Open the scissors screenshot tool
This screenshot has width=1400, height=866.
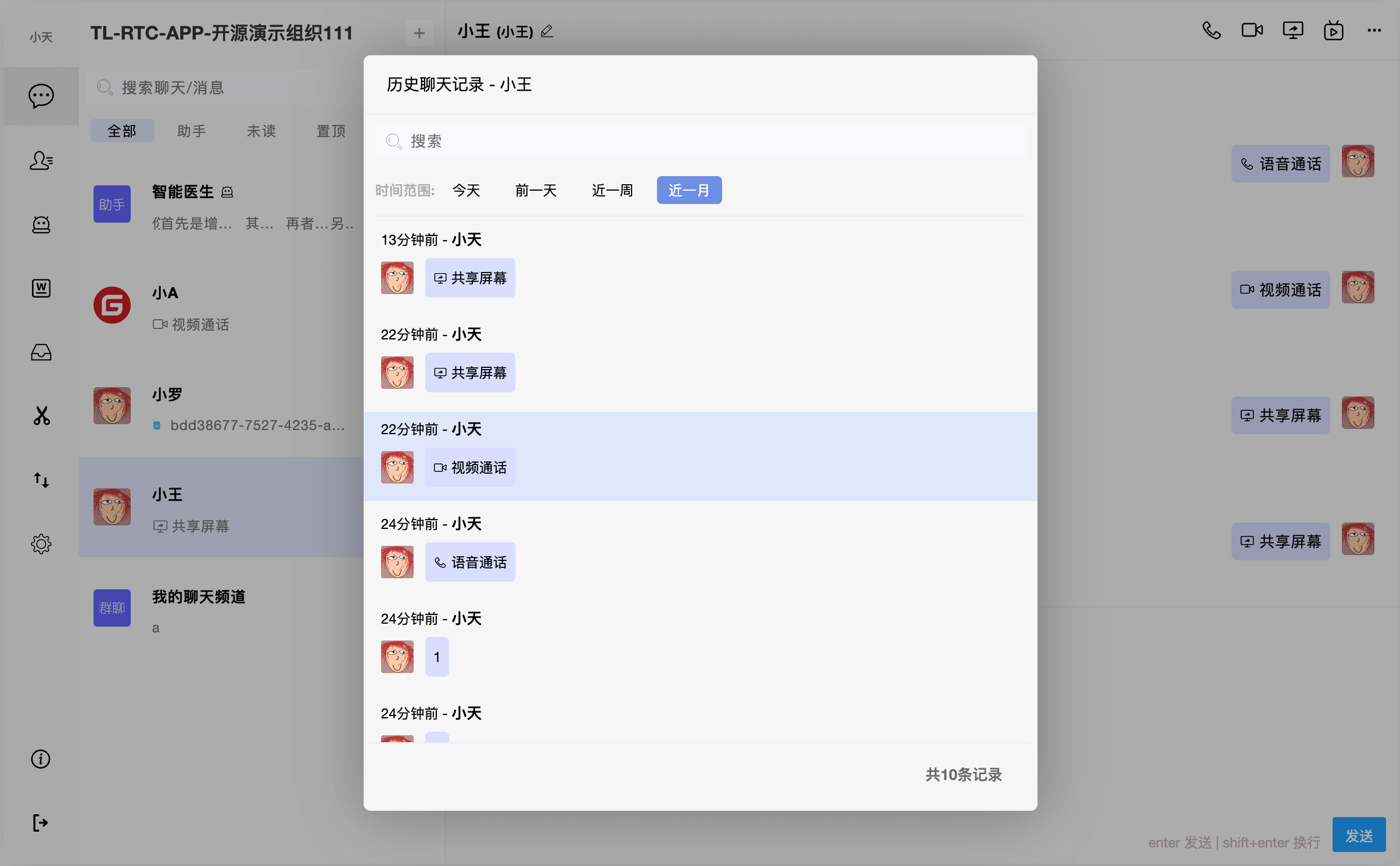41,416
